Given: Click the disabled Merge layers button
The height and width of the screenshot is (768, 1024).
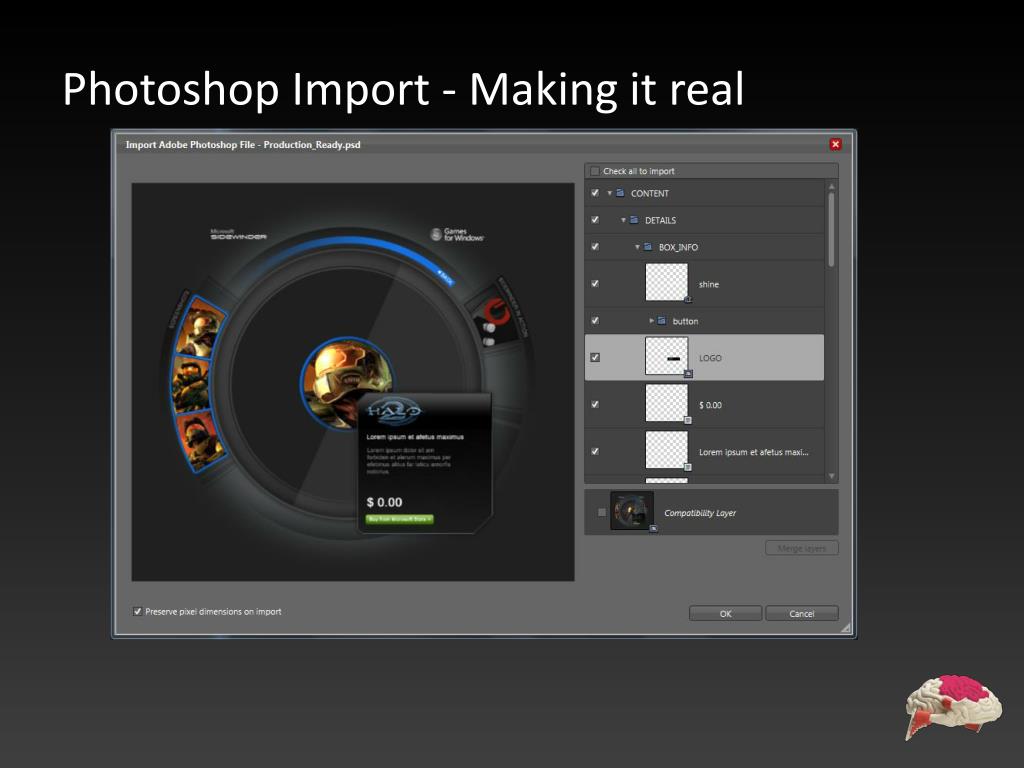Looking at the screenshot, I should pyautogui.click(x=802, y=548).
